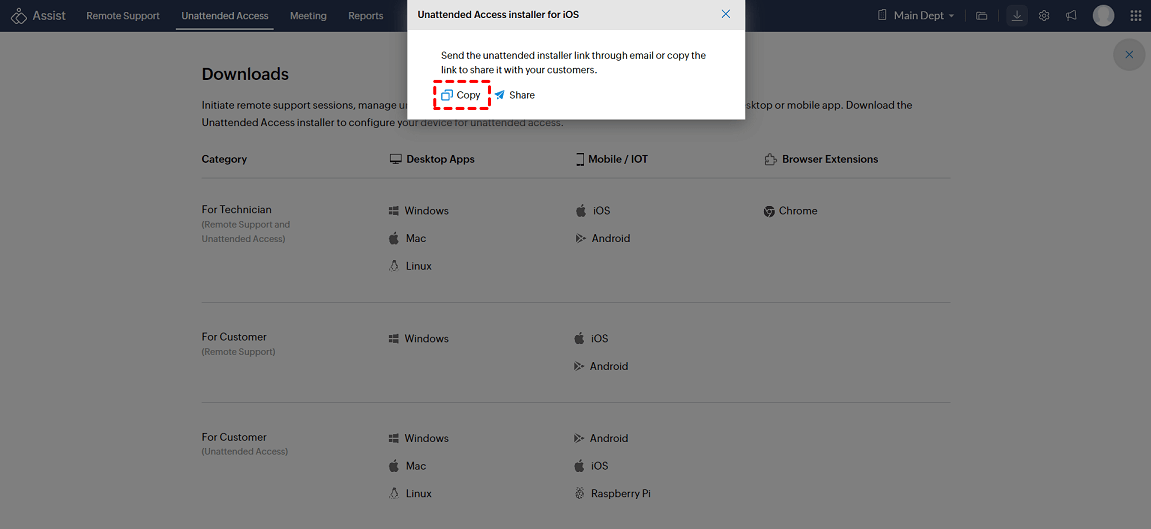Download Mac app for Technician
Screen dimensions: 1151x529
407,238
